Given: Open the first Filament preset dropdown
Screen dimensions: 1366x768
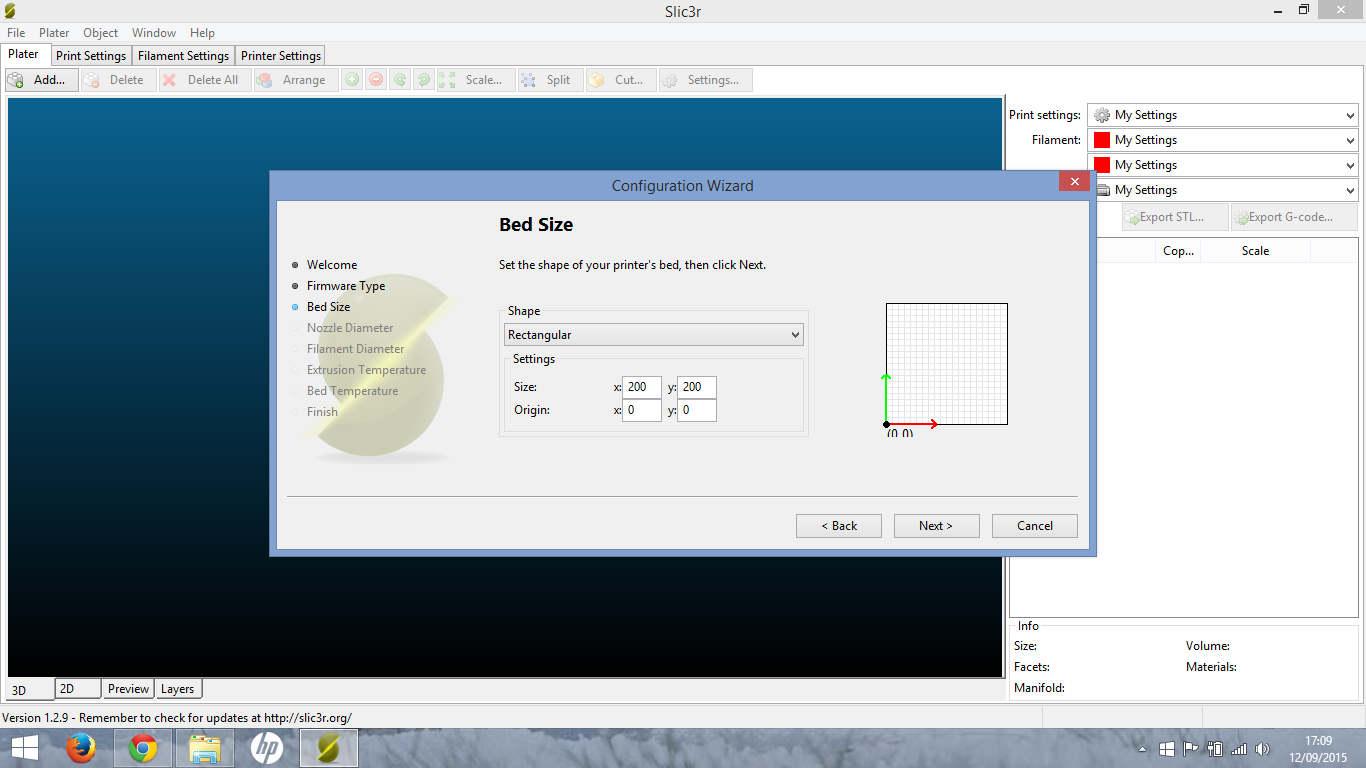Looking at the screenshot, I should [1223, 140].
